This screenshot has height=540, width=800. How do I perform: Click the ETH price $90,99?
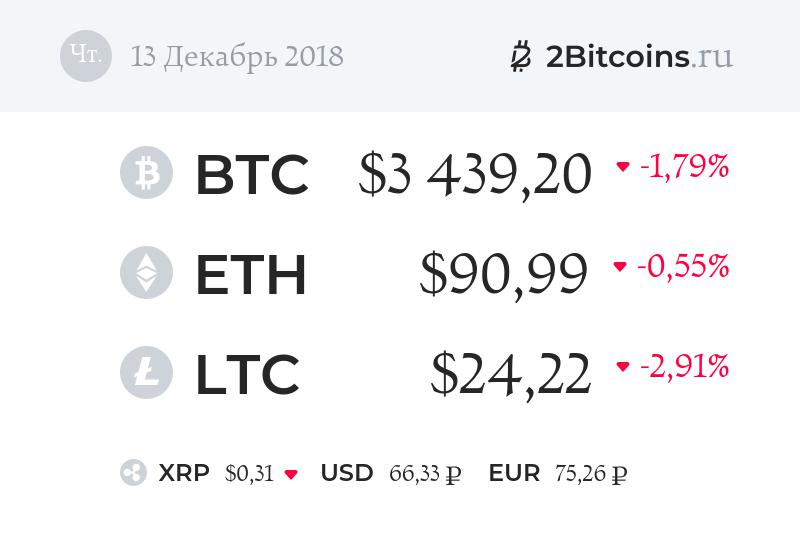(503, 274)
